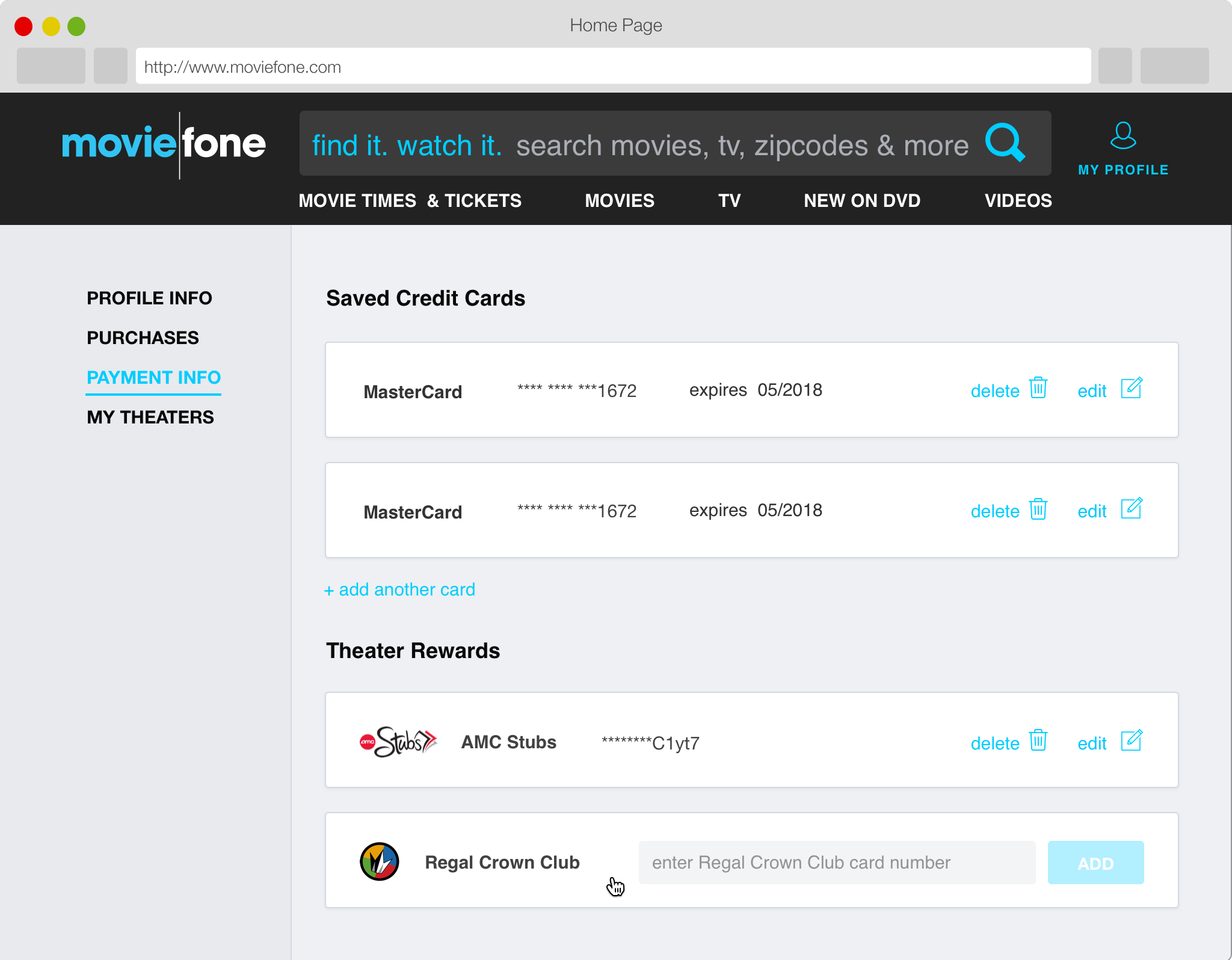1232x960 pixels.
Task: Click the magnifying glass search icon
Action: pos(1004,143)
